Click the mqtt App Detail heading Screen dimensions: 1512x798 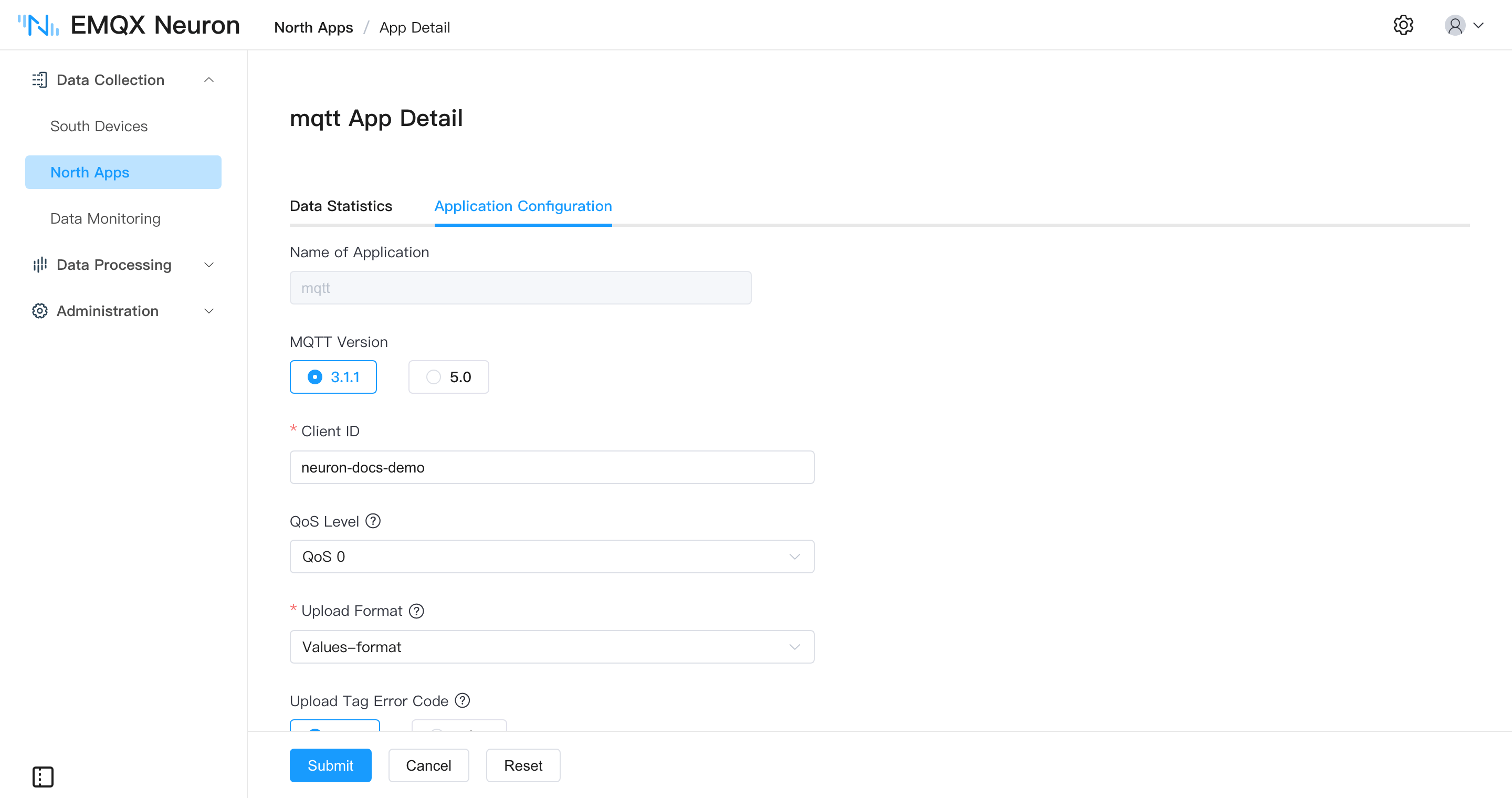376,119
